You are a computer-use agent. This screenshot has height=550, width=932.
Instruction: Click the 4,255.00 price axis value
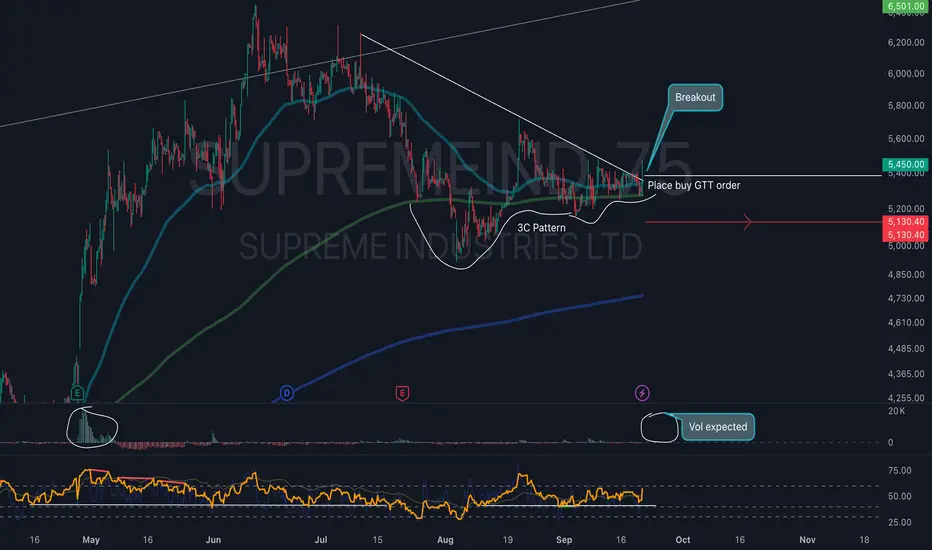[906, 398]
